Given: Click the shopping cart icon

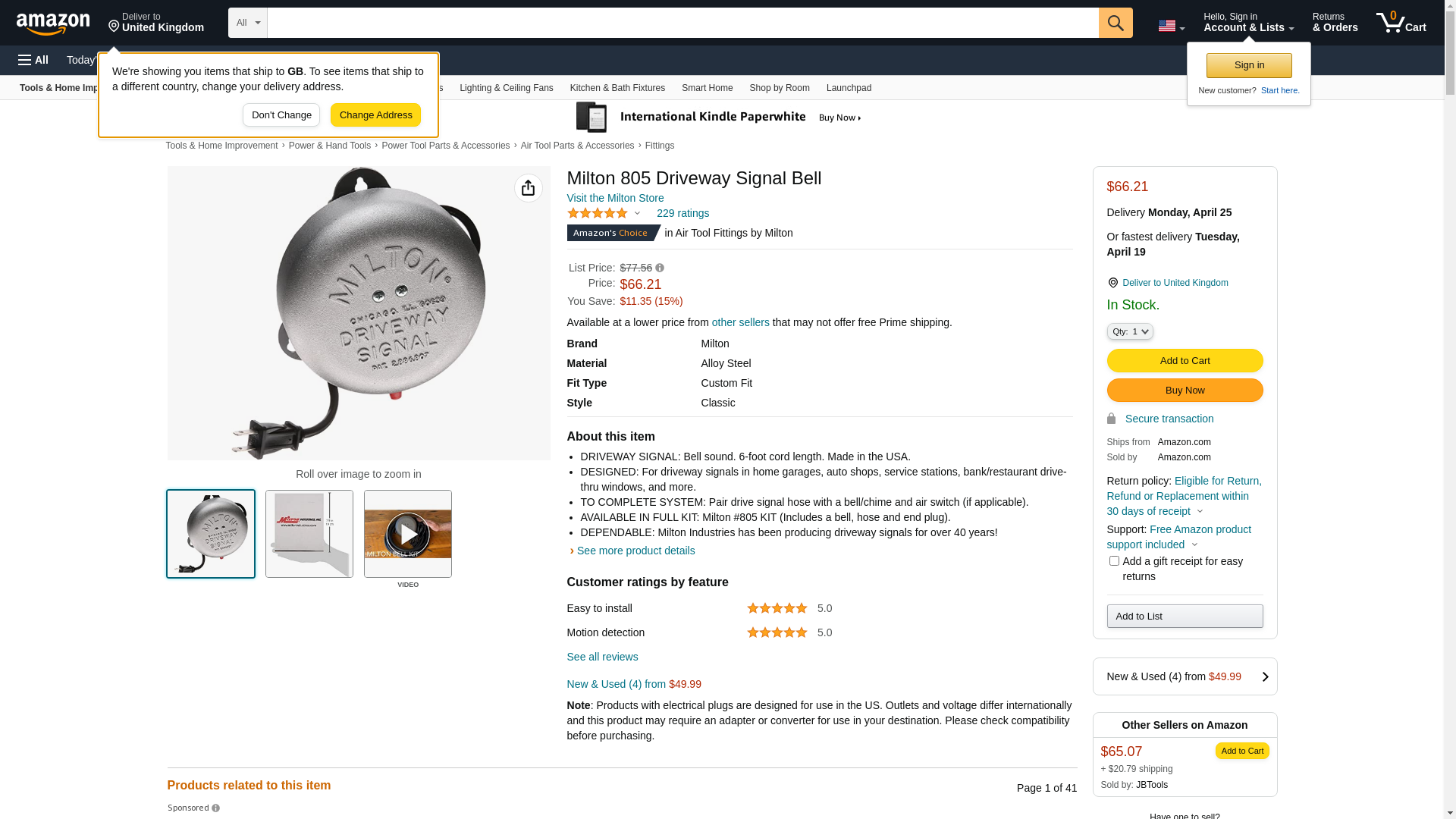Looking at the screenshot, I should (x=1400, y=23).
